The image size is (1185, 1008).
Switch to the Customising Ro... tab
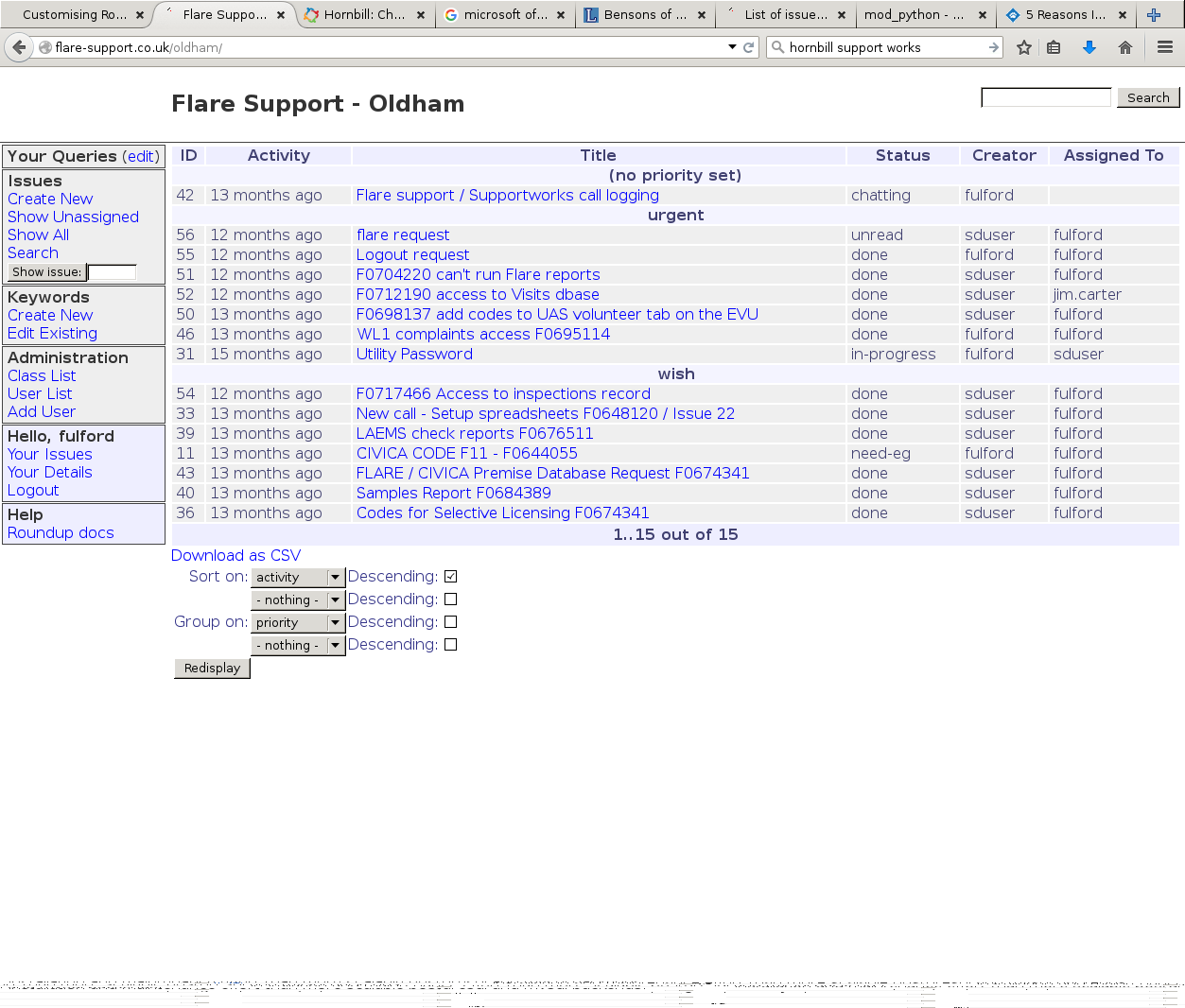point(75,15)
